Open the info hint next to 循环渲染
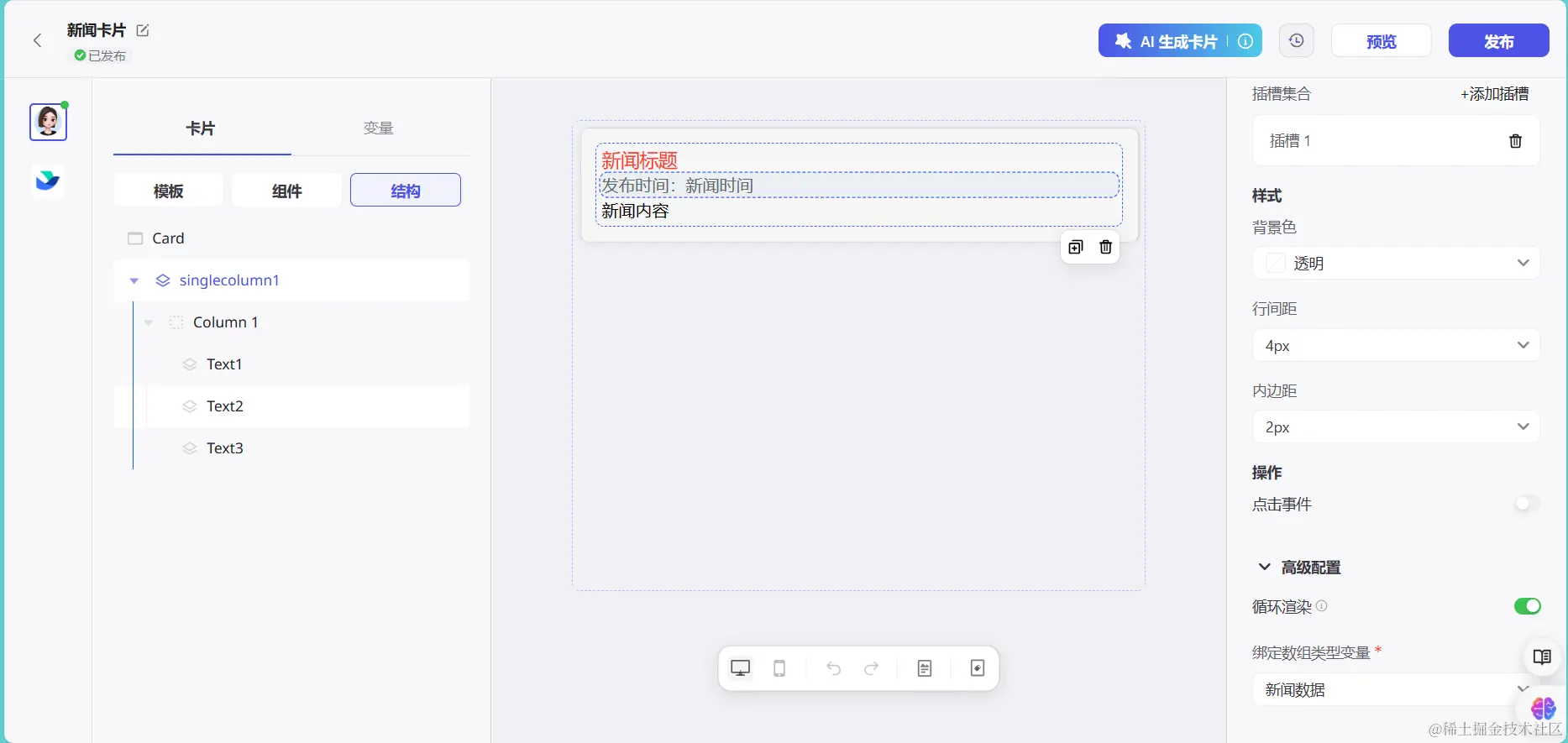This screenshot has width=1568, height=743. tap(1321, 606)
